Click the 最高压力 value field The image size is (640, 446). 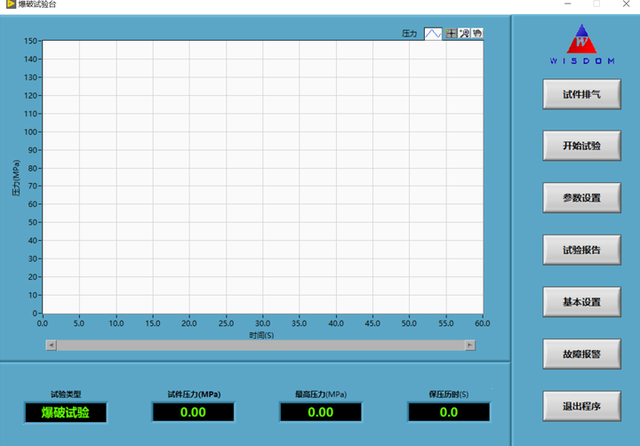click(x=321, y=412)
